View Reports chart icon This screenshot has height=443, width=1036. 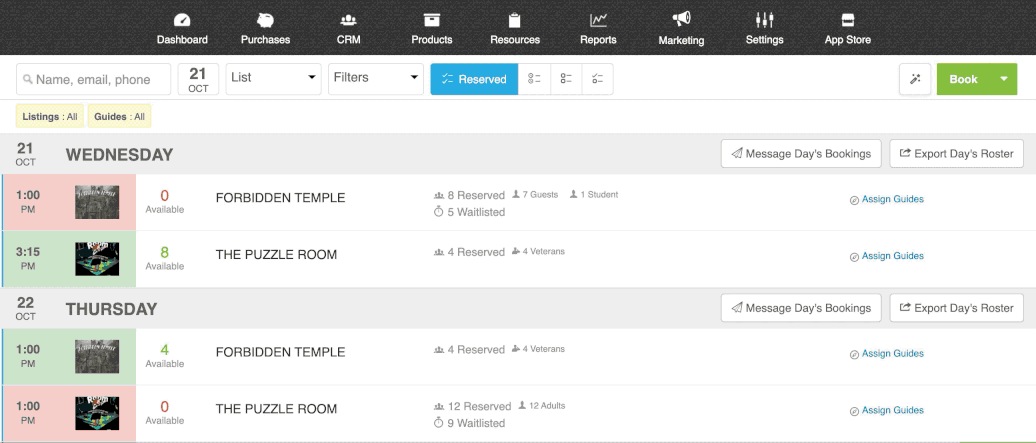(598, 20)
